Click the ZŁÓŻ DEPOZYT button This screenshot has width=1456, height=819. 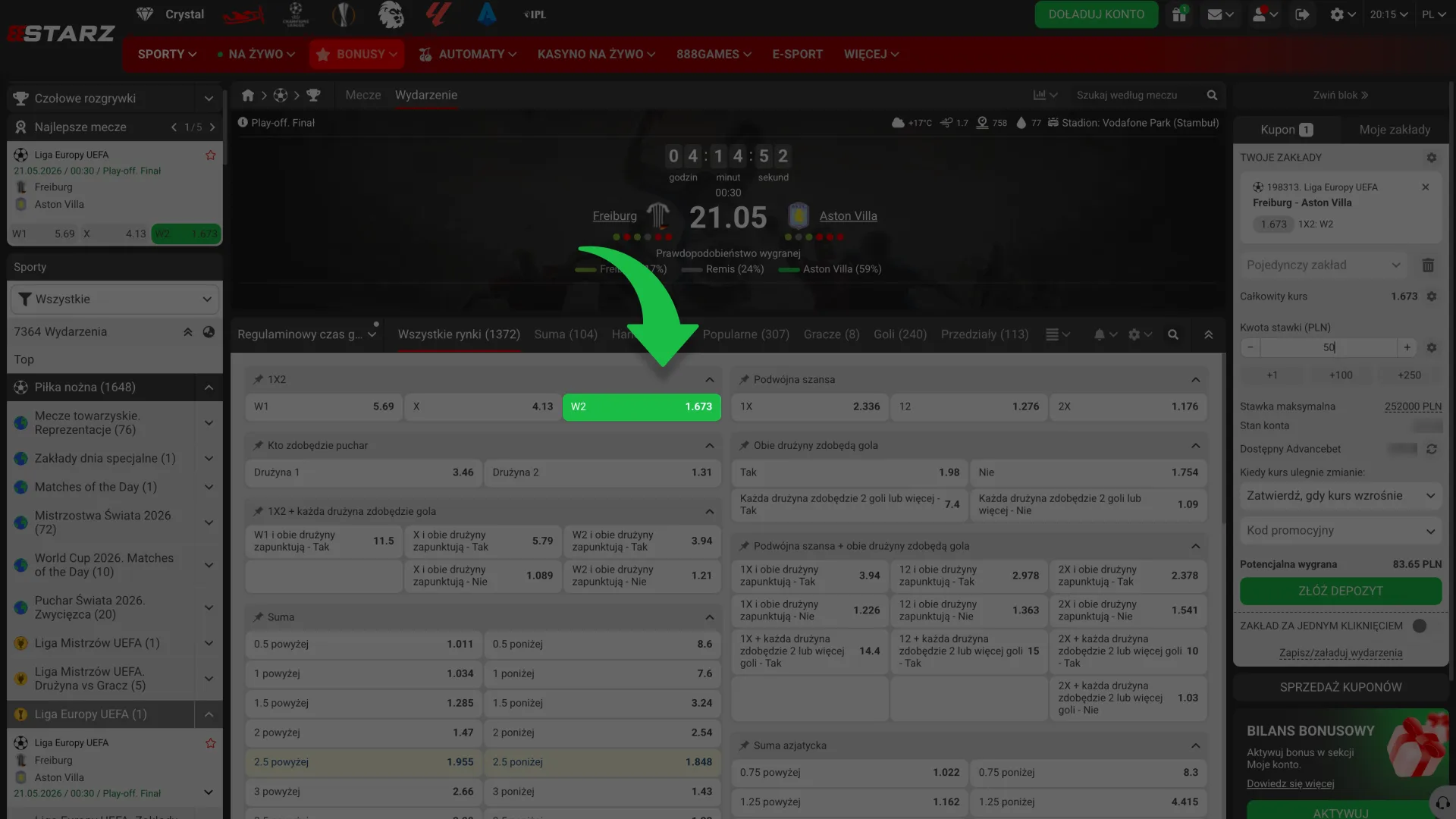coord(1341,591)
